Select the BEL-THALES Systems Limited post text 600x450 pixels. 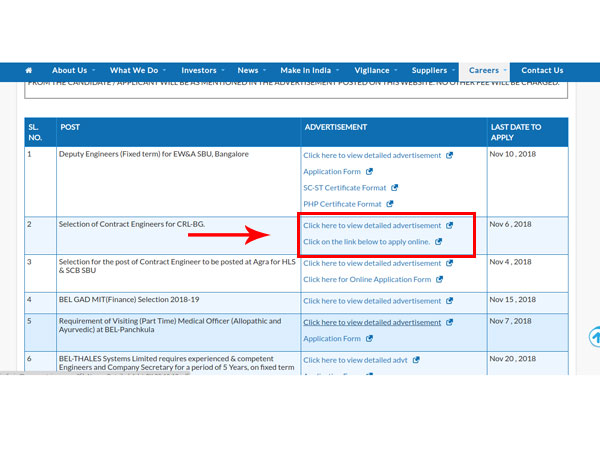pyautogui.click(x=176, y=363)
